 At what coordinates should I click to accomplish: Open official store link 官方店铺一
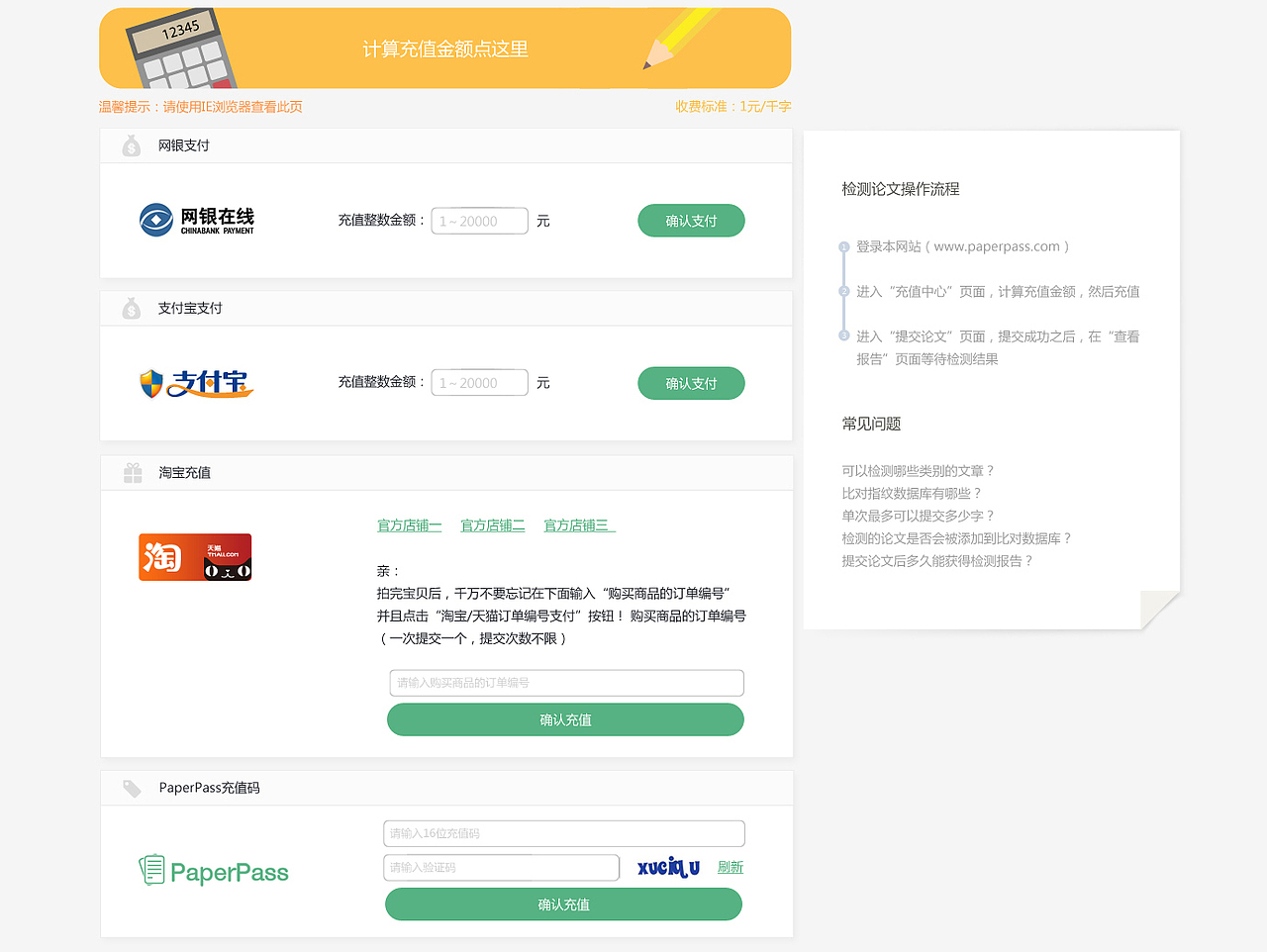tap(409, 525)
